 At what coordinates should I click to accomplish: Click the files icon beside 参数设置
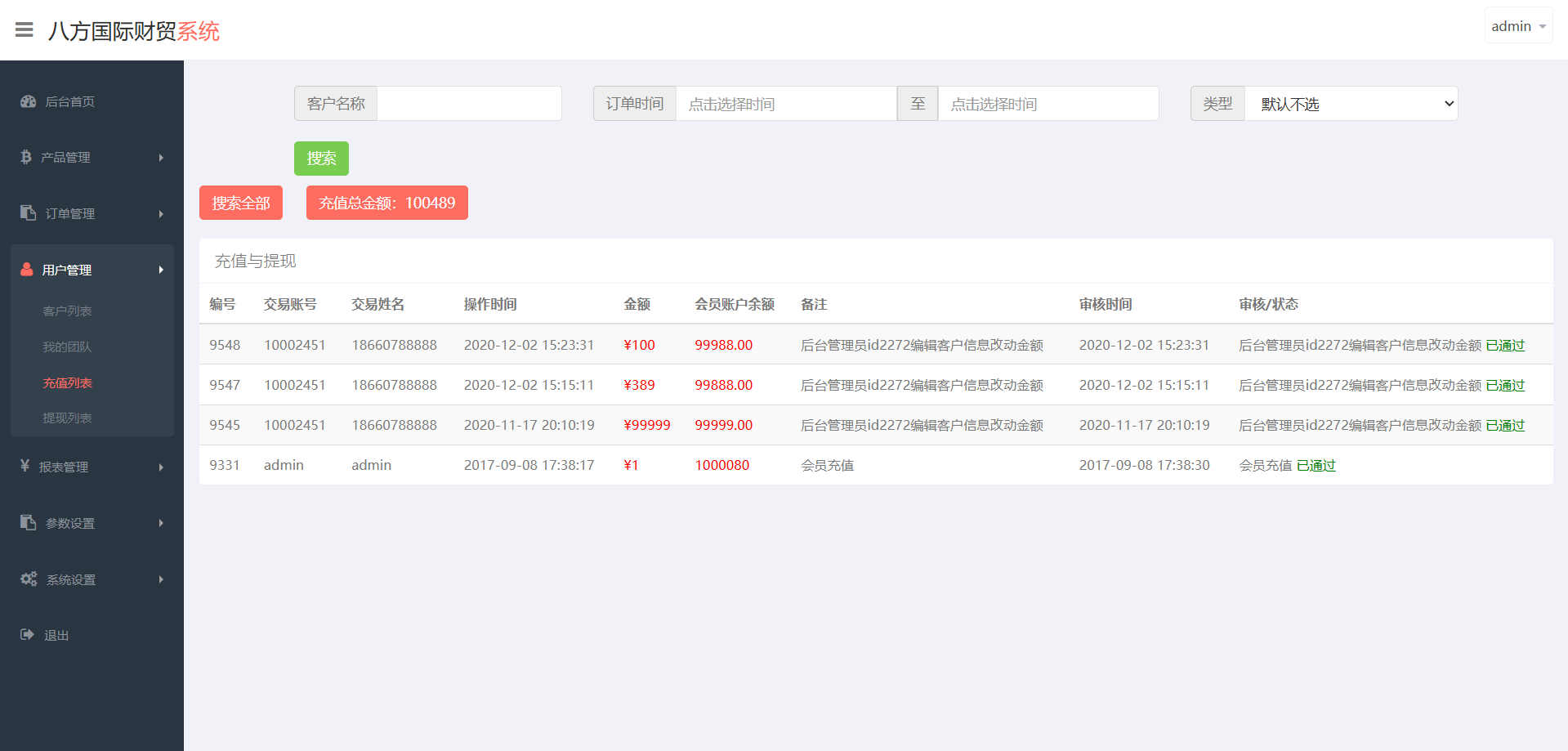(x=29, y=522)
